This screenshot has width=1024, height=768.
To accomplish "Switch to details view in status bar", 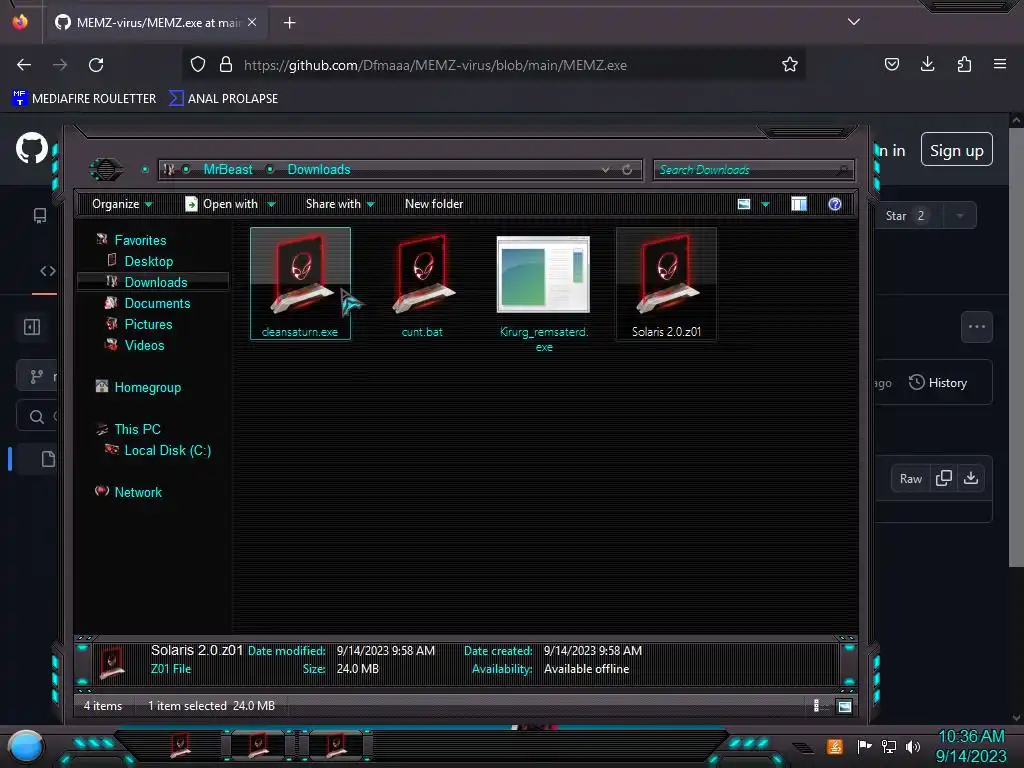I will [x=817, y=706].
